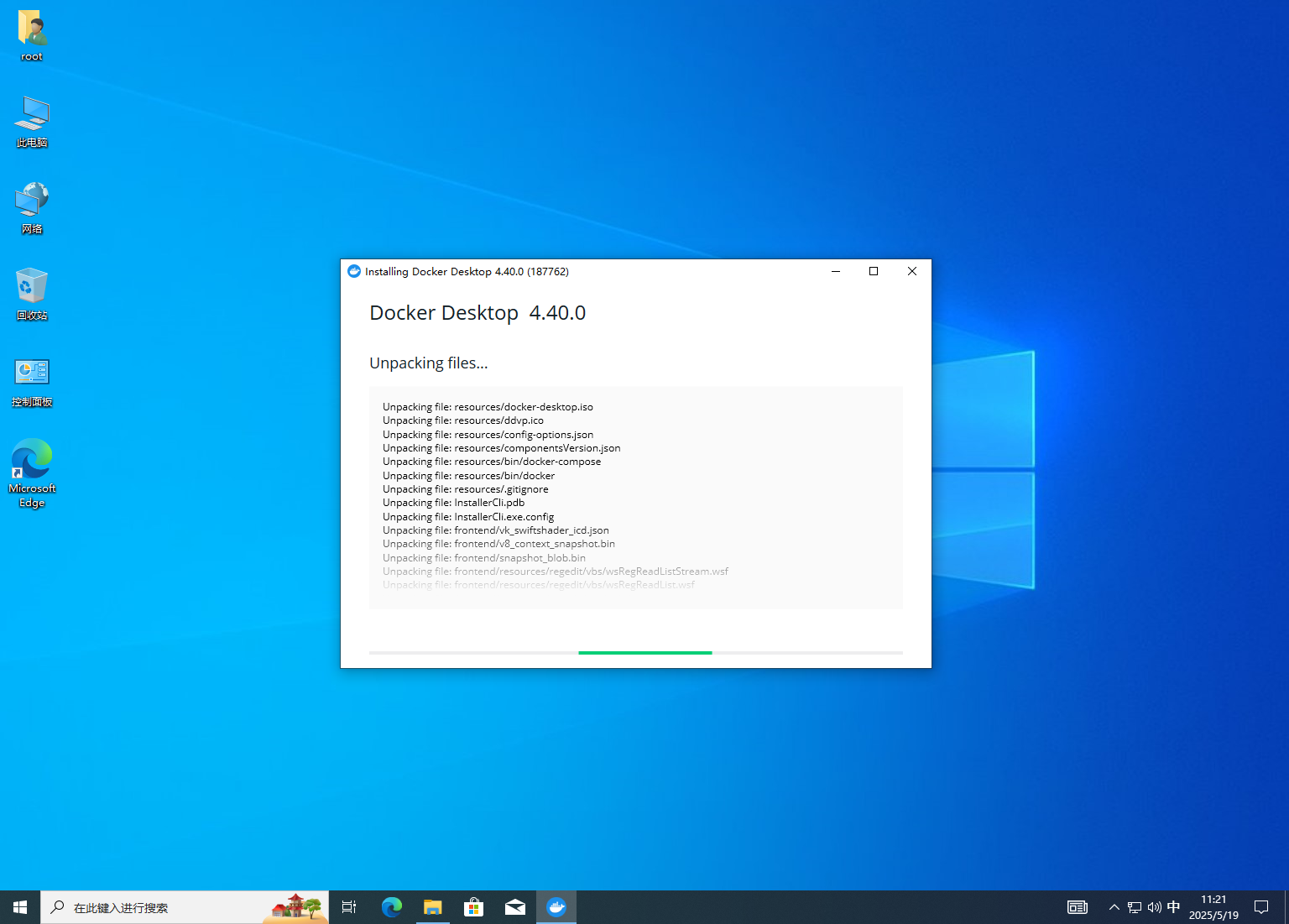Open Microsoft Store from the taskbar

(x=473, y=907)
